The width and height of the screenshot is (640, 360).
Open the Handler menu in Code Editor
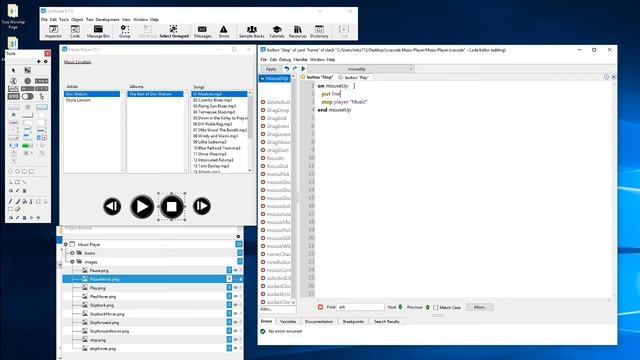[x=300, y=60]
